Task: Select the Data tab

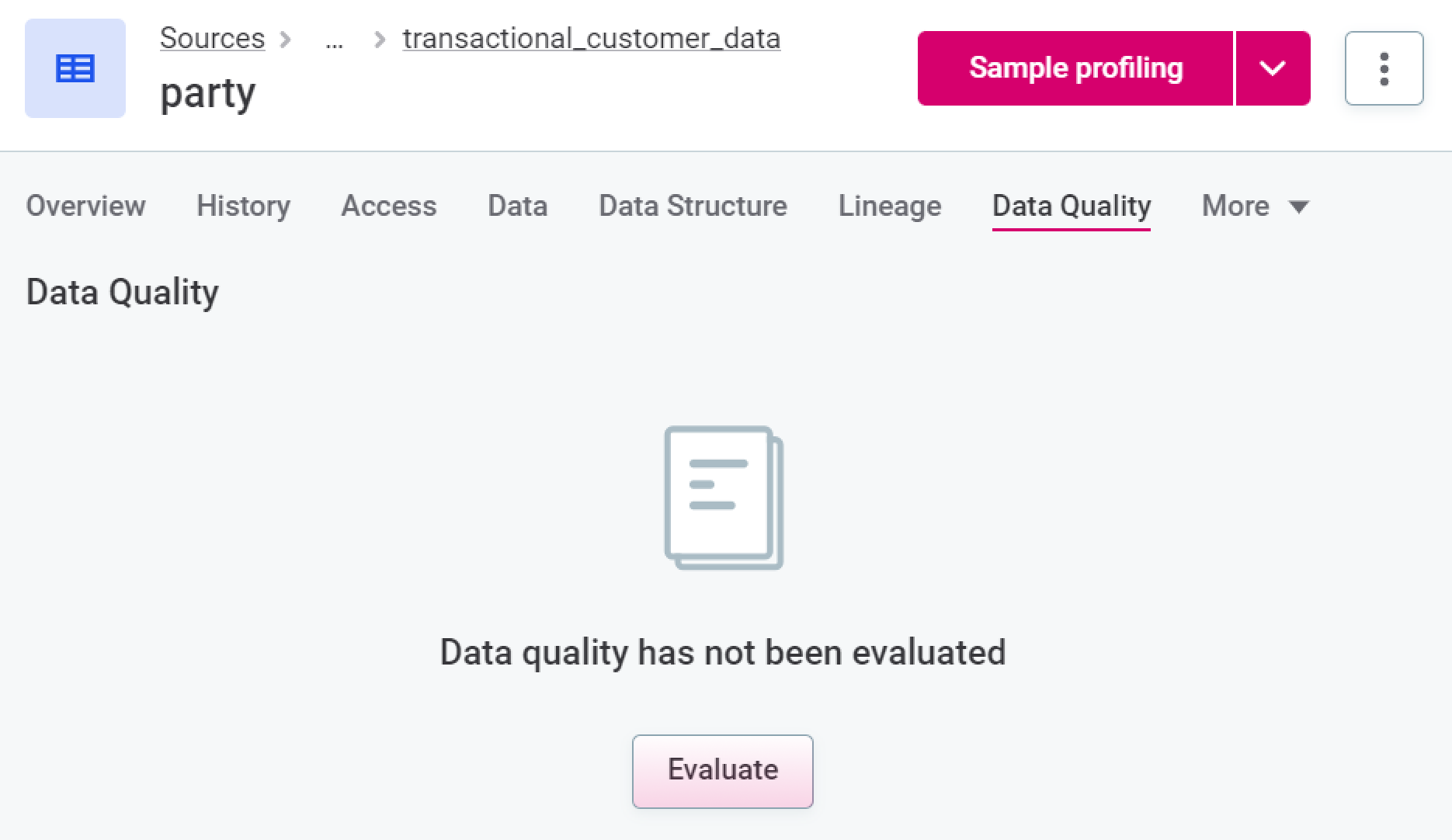Action: (517, 206)
